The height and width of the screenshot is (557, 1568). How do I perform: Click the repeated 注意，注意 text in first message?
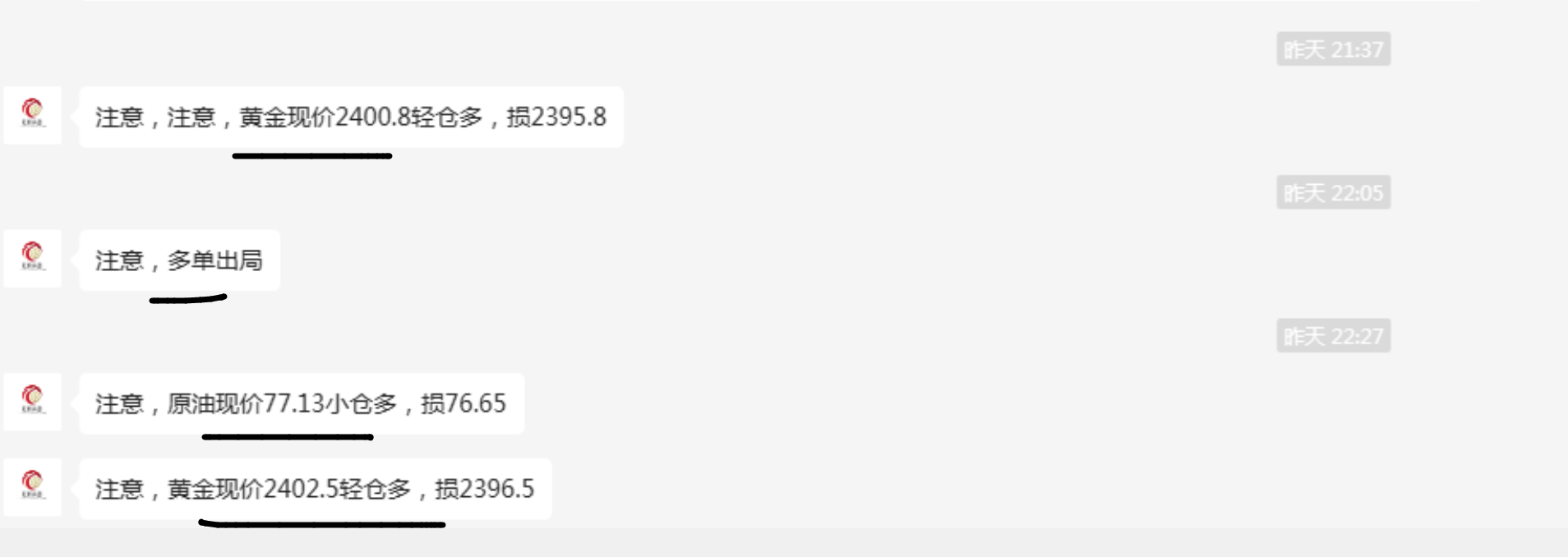(155, 117)
